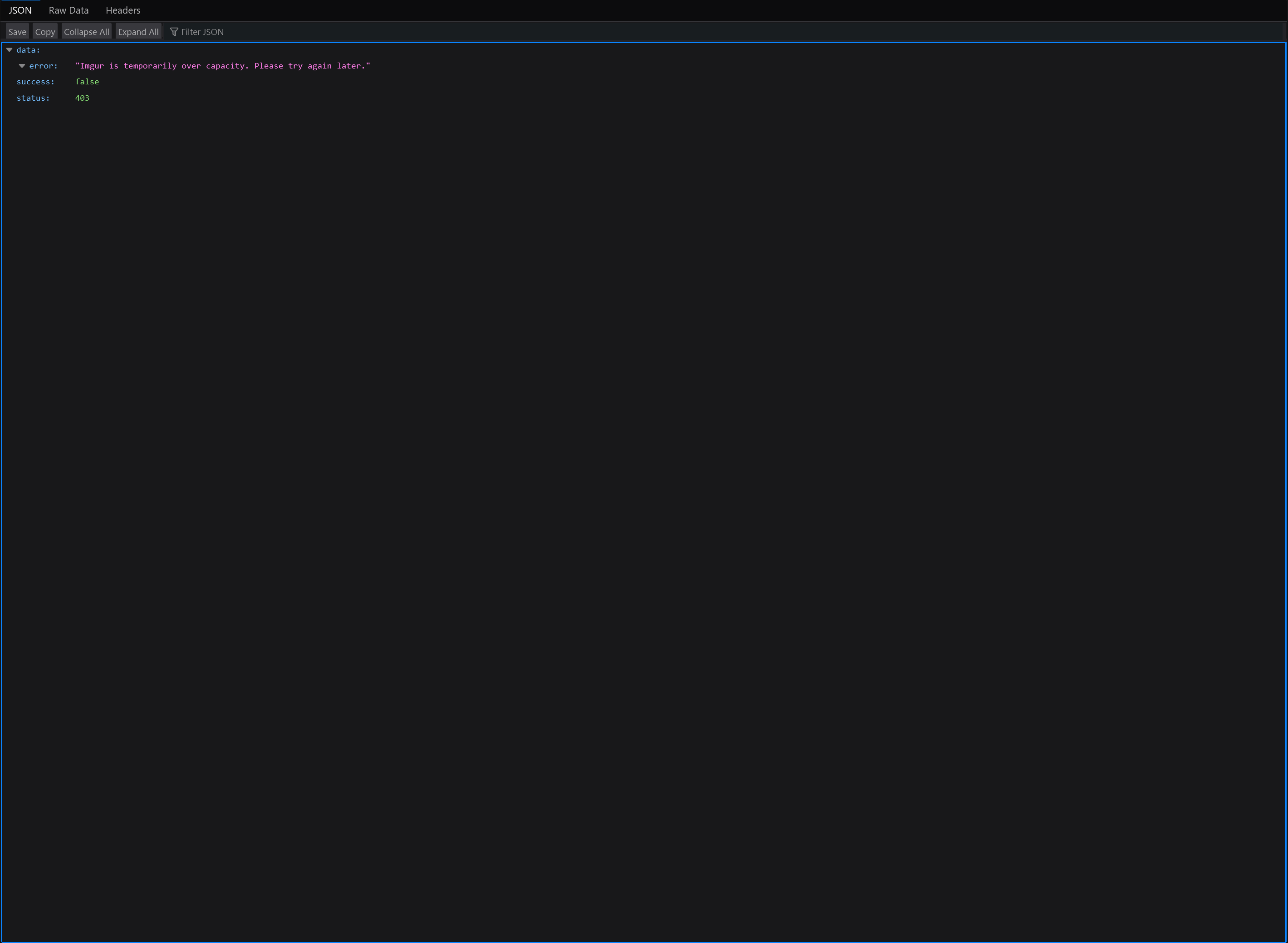Focus the Filter JSON input field
Screen dimensions: 1288x943
[x=724, y=32]
